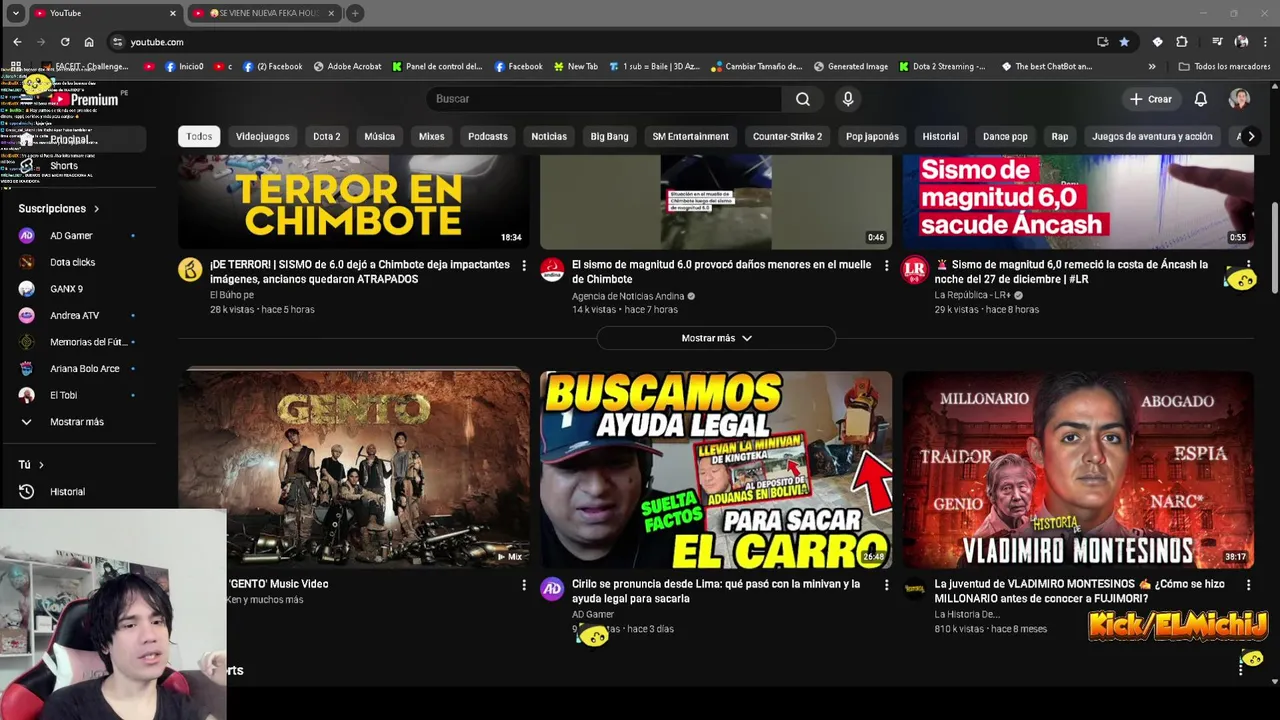Select the Dance pop filter chip
The width and height of the screenshot is (1280, 720).
[1005, 136]
